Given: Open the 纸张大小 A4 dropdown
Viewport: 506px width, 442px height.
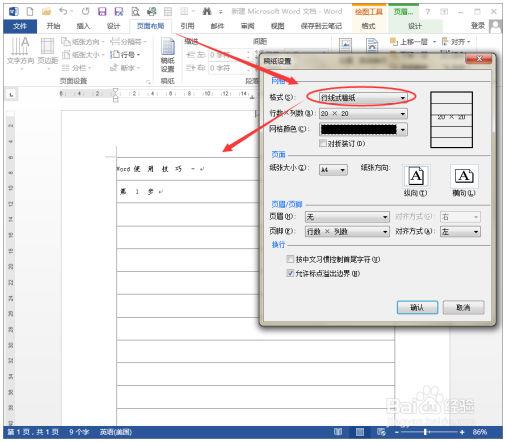Looking at the screenshot, I should (333, 170).
